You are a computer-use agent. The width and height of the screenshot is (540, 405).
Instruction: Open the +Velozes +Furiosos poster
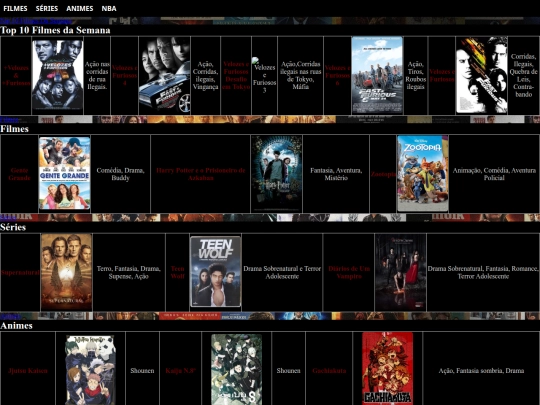coord(58,76)
